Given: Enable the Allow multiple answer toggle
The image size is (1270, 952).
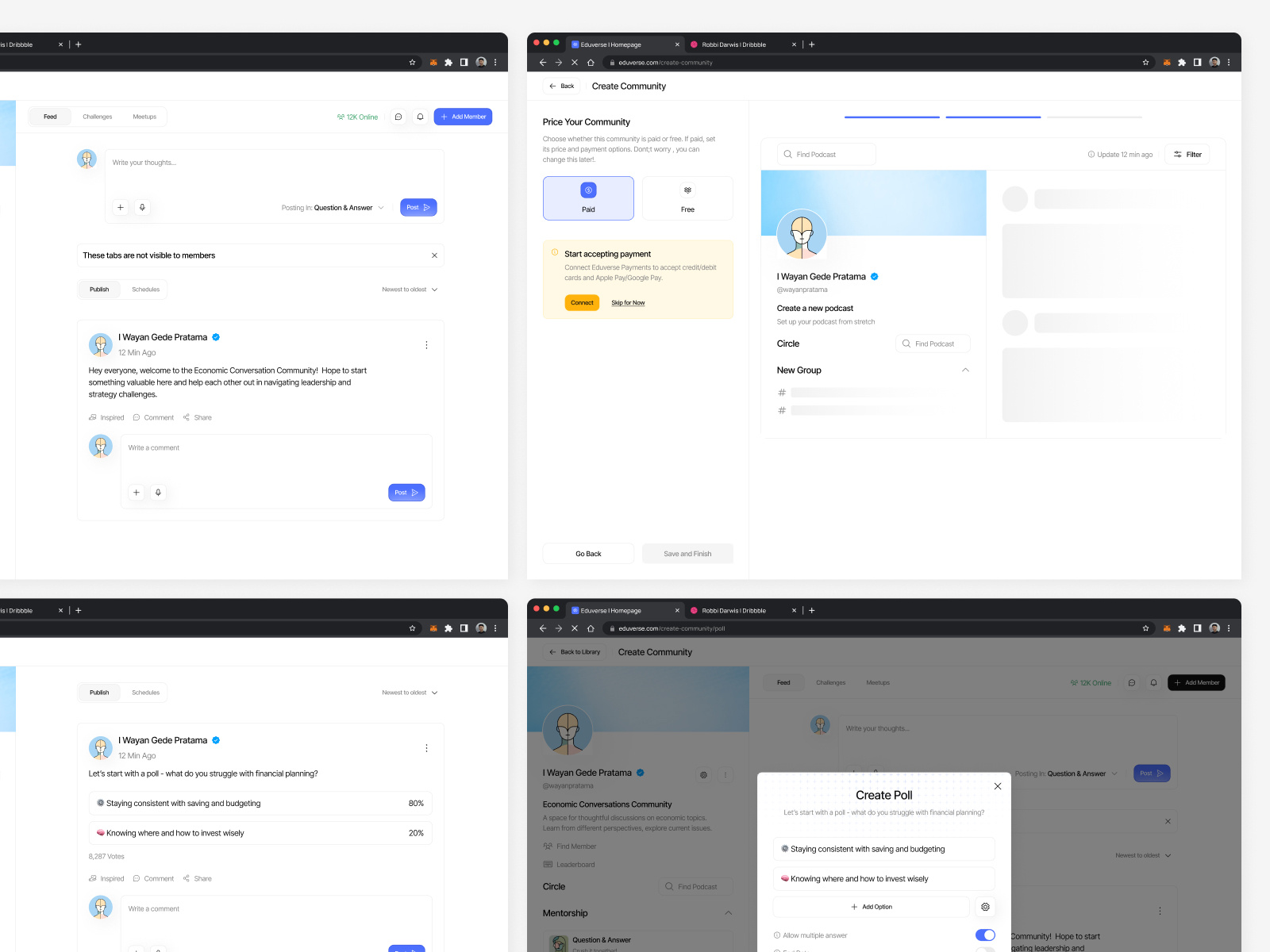Looking at the screenshot, I should coord(984,935).
